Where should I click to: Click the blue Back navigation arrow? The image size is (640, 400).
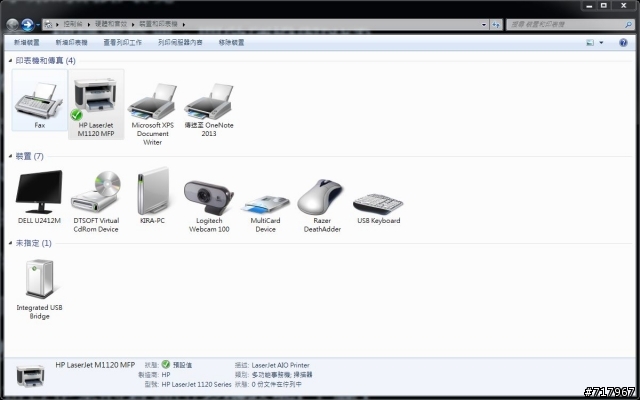(x=27, y=25)
